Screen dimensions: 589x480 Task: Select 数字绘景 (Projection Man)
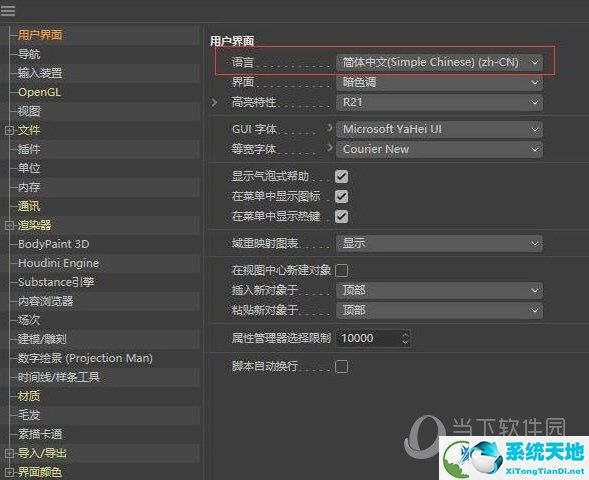85,358
